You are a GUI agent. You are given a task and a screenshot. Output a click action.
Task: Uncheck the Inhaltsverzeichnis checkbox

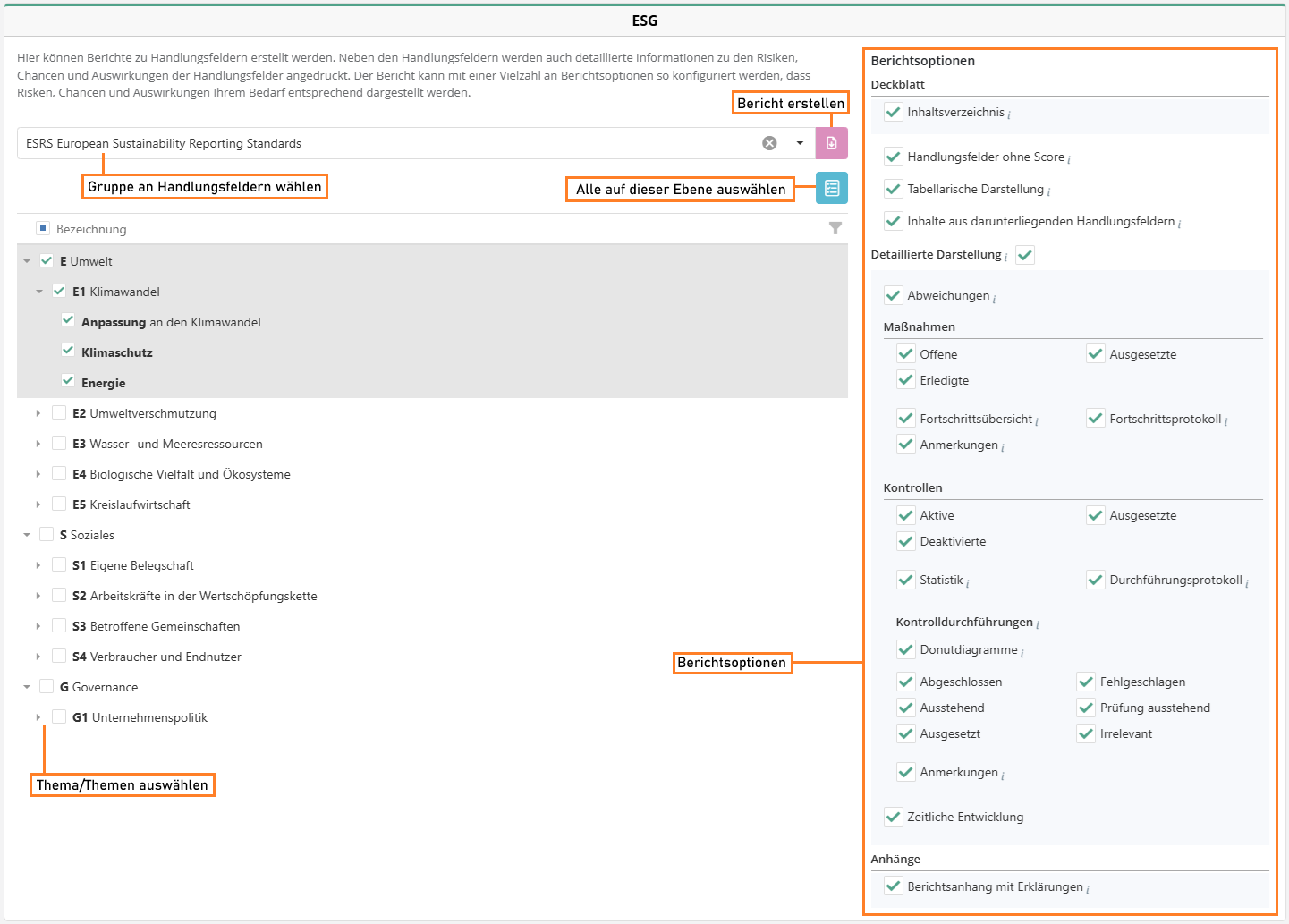(893, 112)
